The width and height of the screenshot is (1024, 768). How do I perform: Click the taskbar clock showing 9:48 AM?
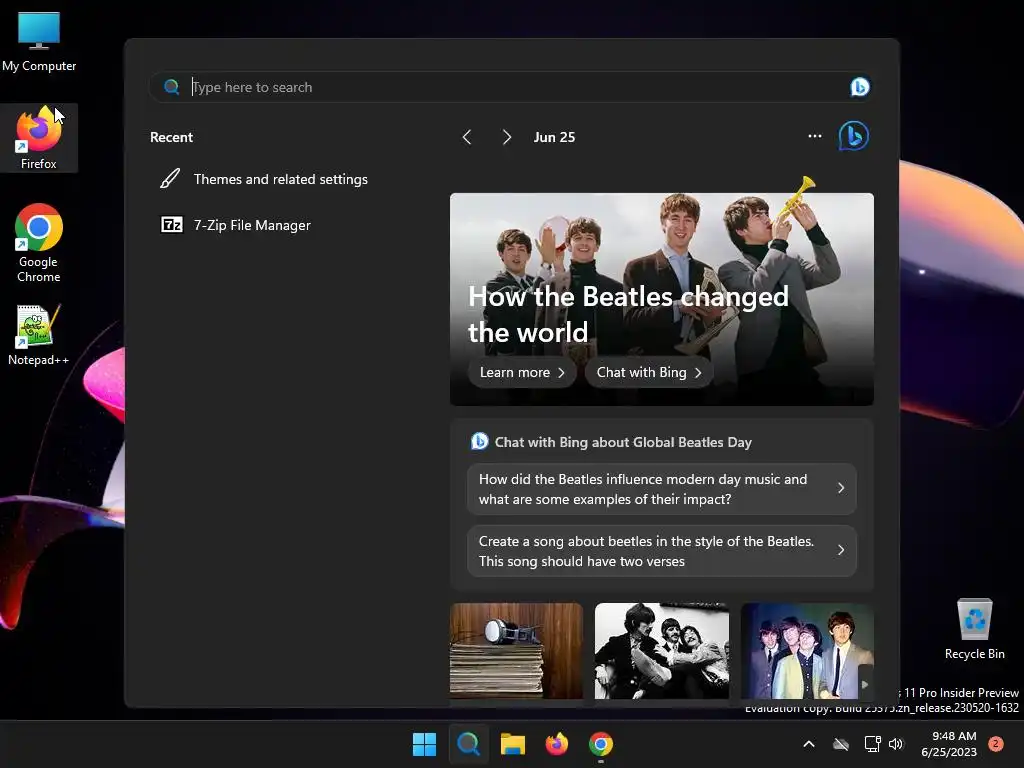pyautogui.click(x=949, y=744)
